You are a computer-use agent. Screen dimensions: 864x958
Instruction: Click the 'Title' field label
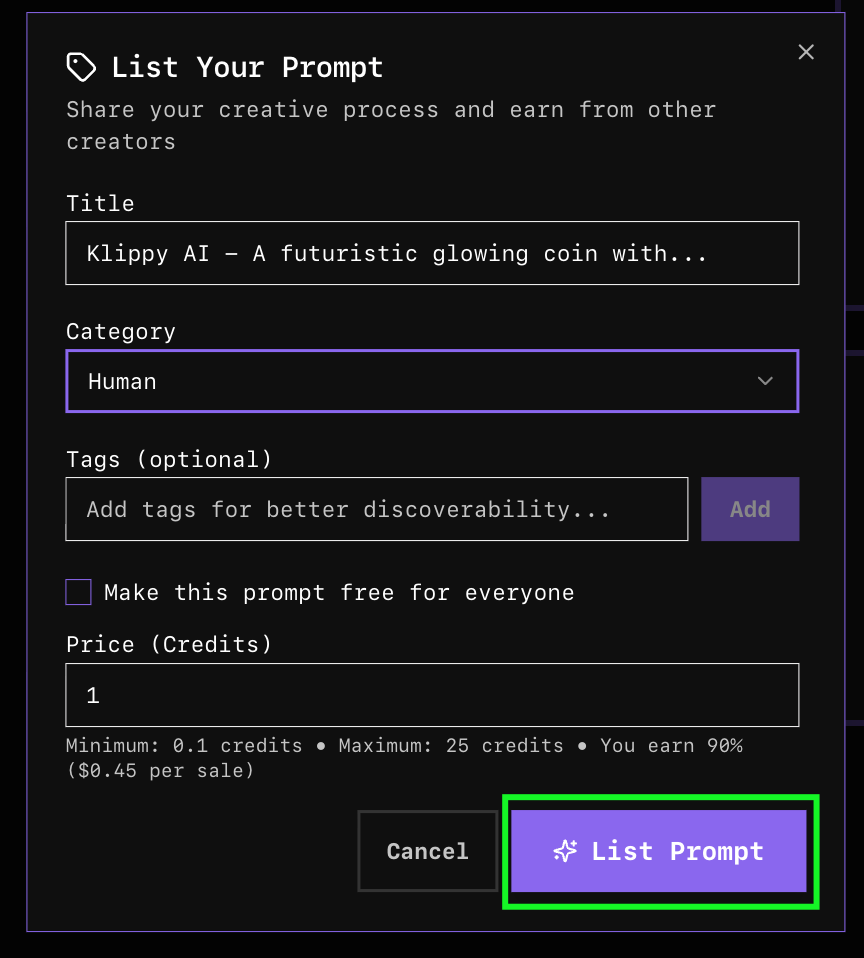[x=100, y=203]
